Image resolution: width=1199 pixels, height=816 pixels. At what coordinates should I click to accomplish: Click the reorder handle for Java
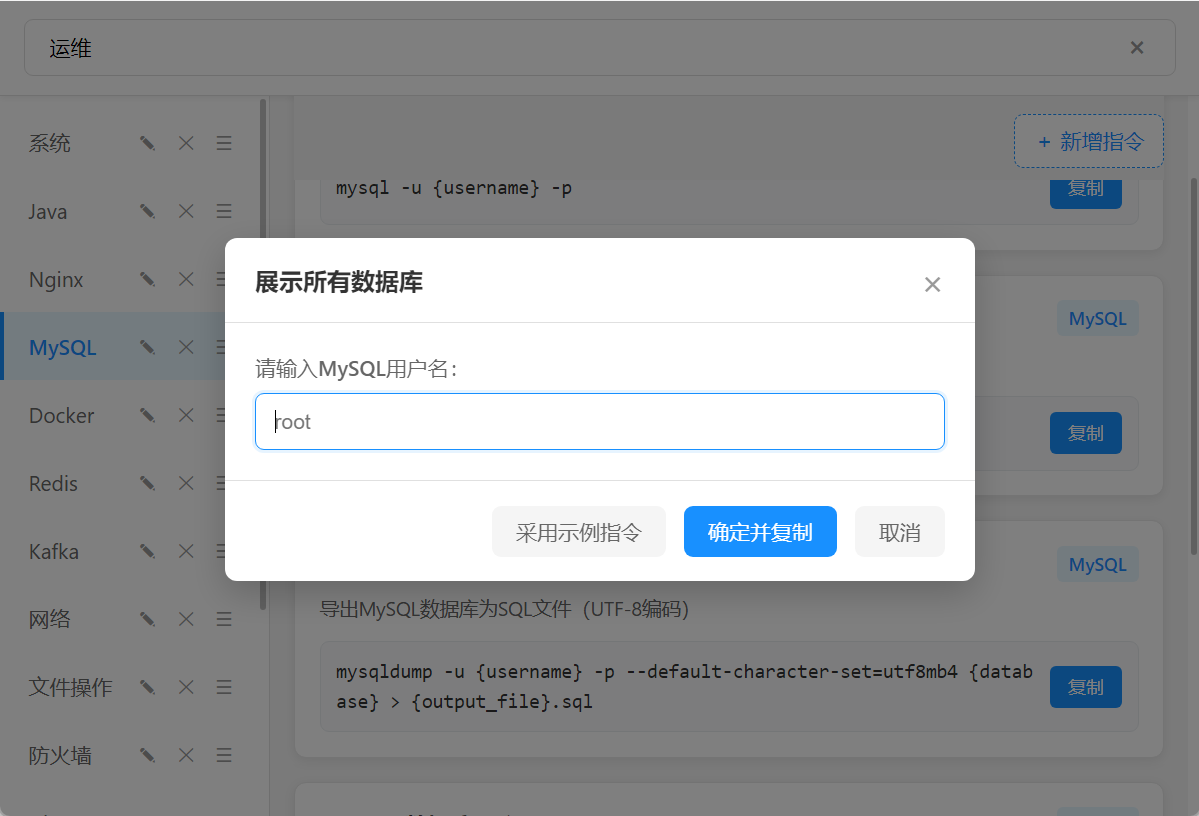pos(223,211)
